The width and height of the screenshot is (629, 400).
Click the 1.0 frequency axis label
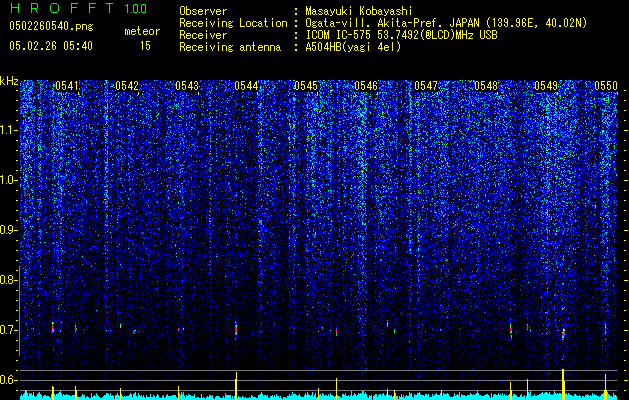click(x=9, y=180)
